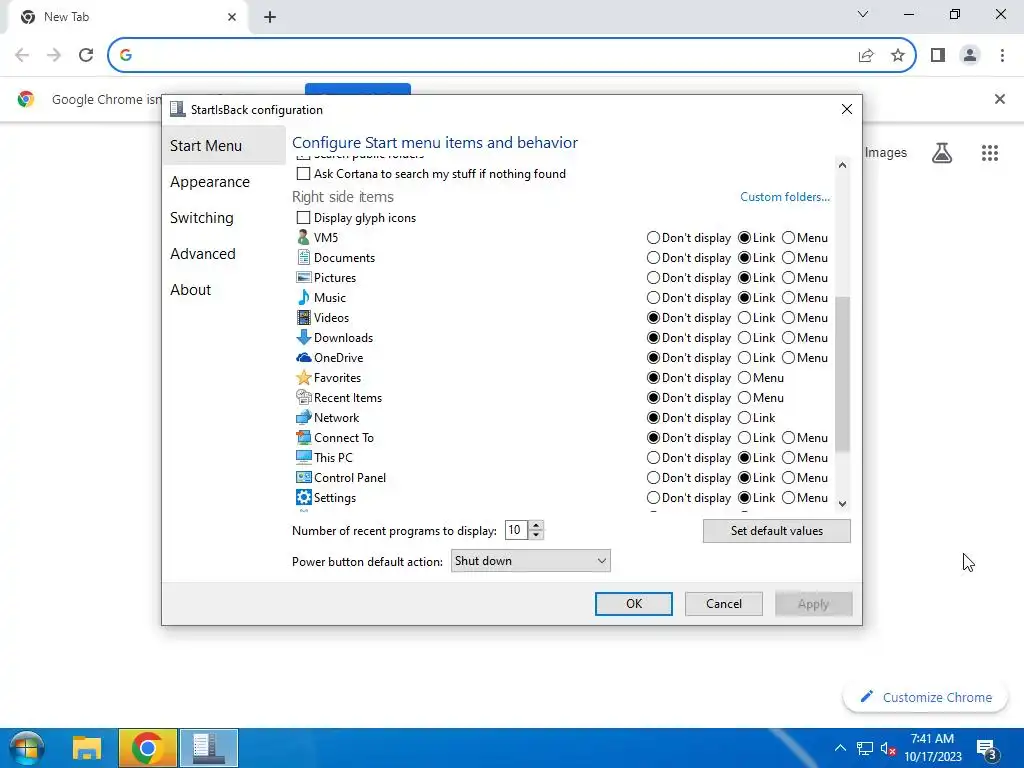The height and width of the screenshot is (768, 1024).
Task: Select the New Tab Chrome tab
Action: [x=128, y=17]
